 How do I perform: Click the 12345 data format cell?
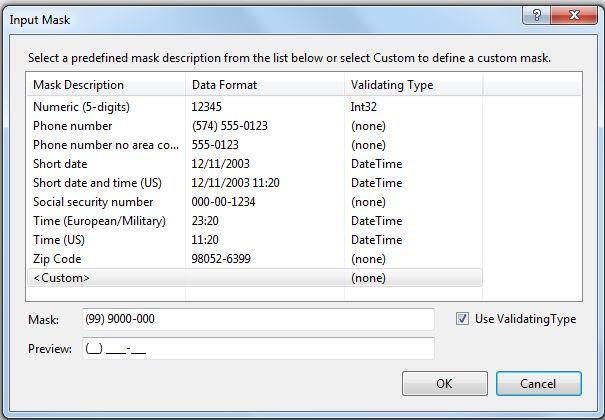pyautogui.click(x=206, y=107)
